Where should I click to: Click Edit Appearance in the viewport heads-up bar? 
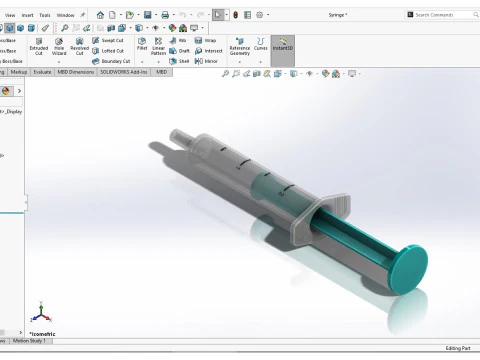coord(325,74)
